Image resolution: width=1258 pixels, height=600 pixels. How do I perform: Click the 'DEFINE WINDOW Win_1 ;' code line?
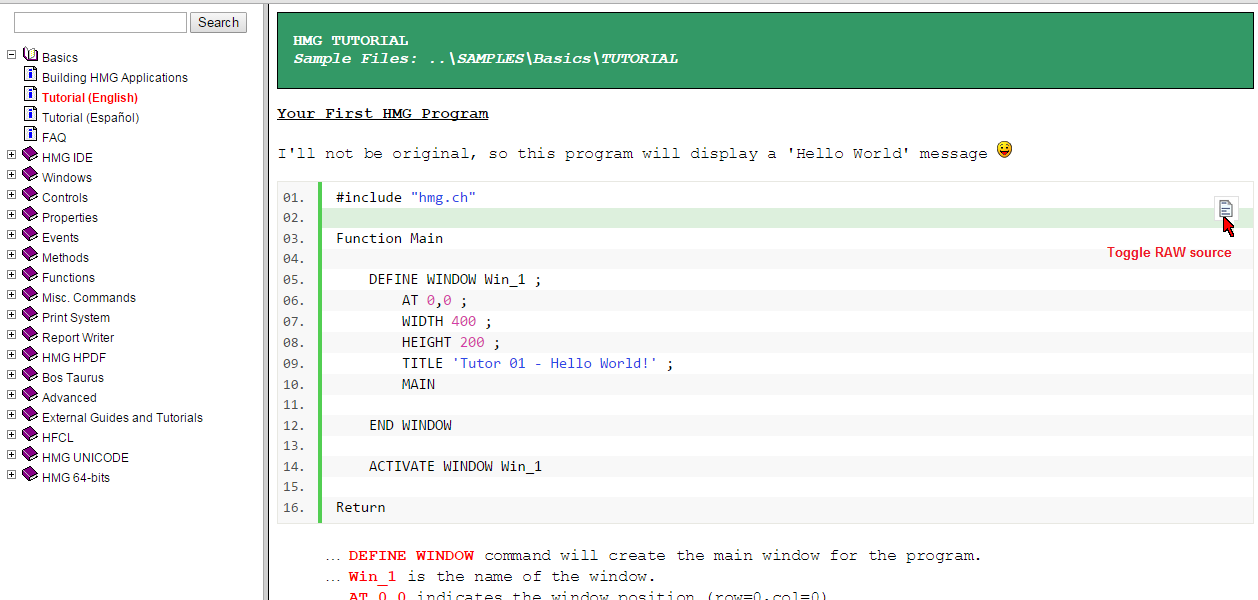(x=455, y=279)
